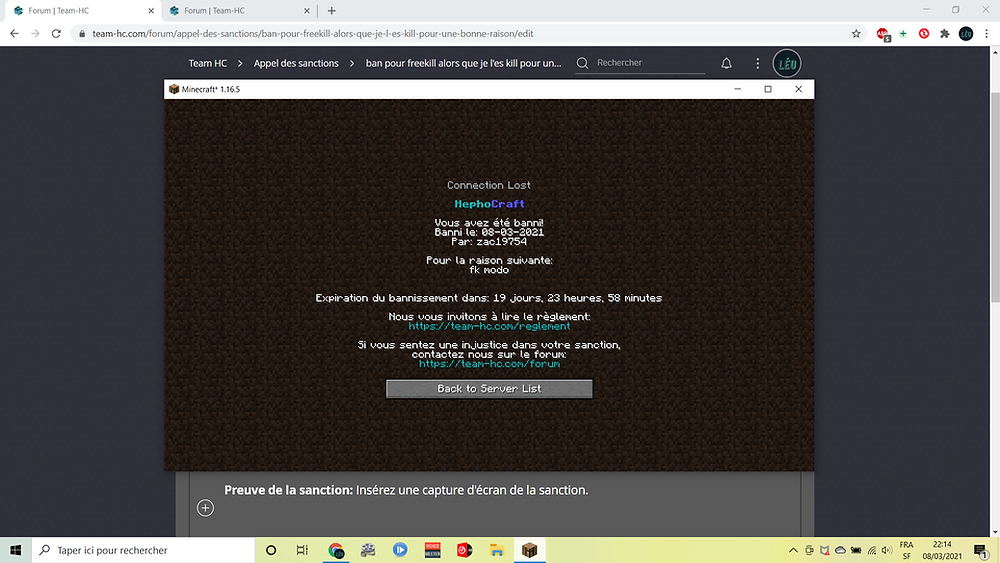Open Voicemeeter from the taskbar
This screenshot has width=1000, height=563.
click(x=432, y=550)
